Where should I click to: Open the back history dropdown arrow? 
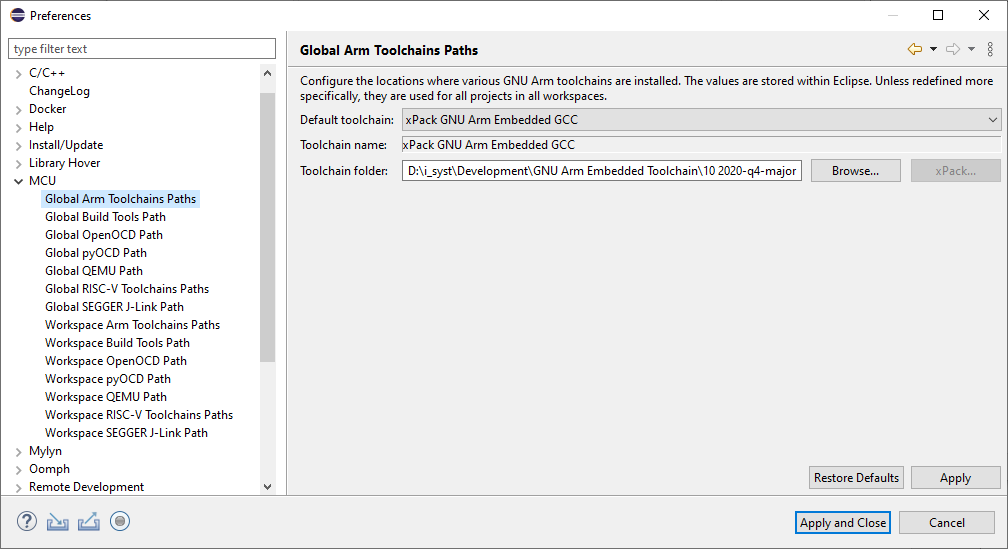pyautogui.click(x=933, y=49)
